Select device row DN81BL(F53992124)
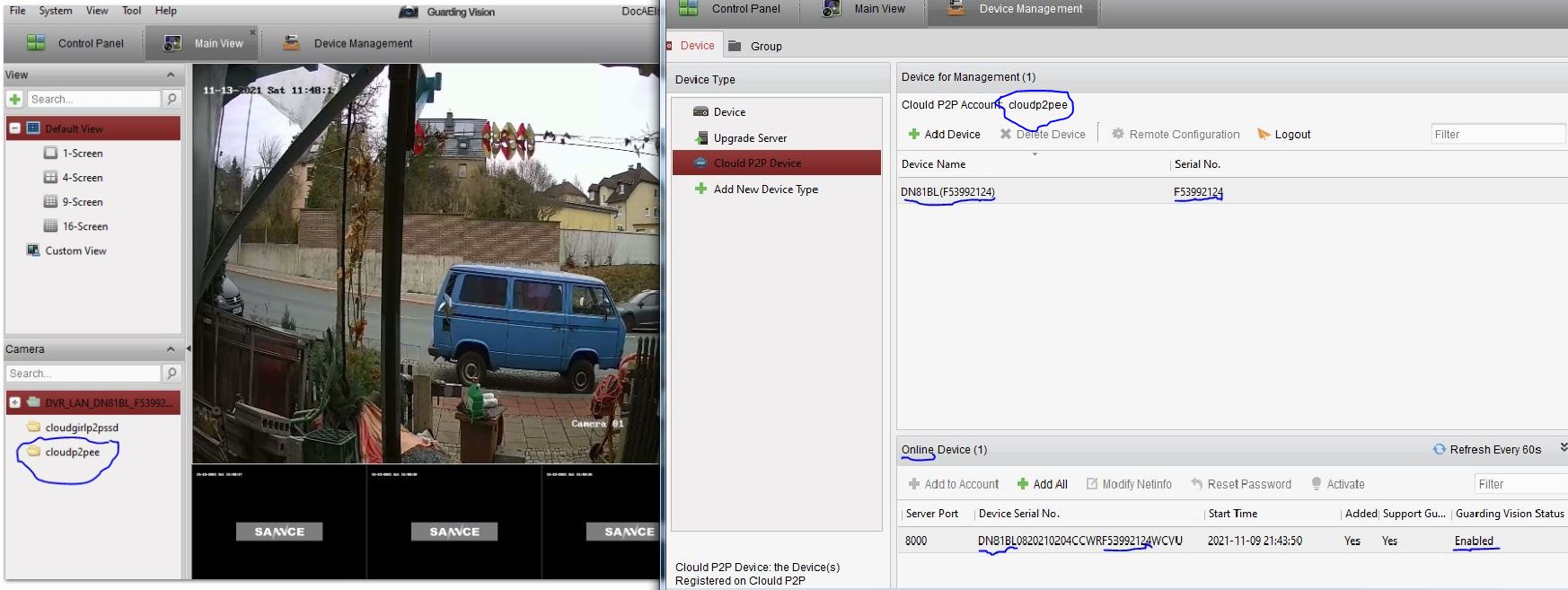Image resolution: width=1568 pixels, height=590 pixels. [x=1232, y=191]
